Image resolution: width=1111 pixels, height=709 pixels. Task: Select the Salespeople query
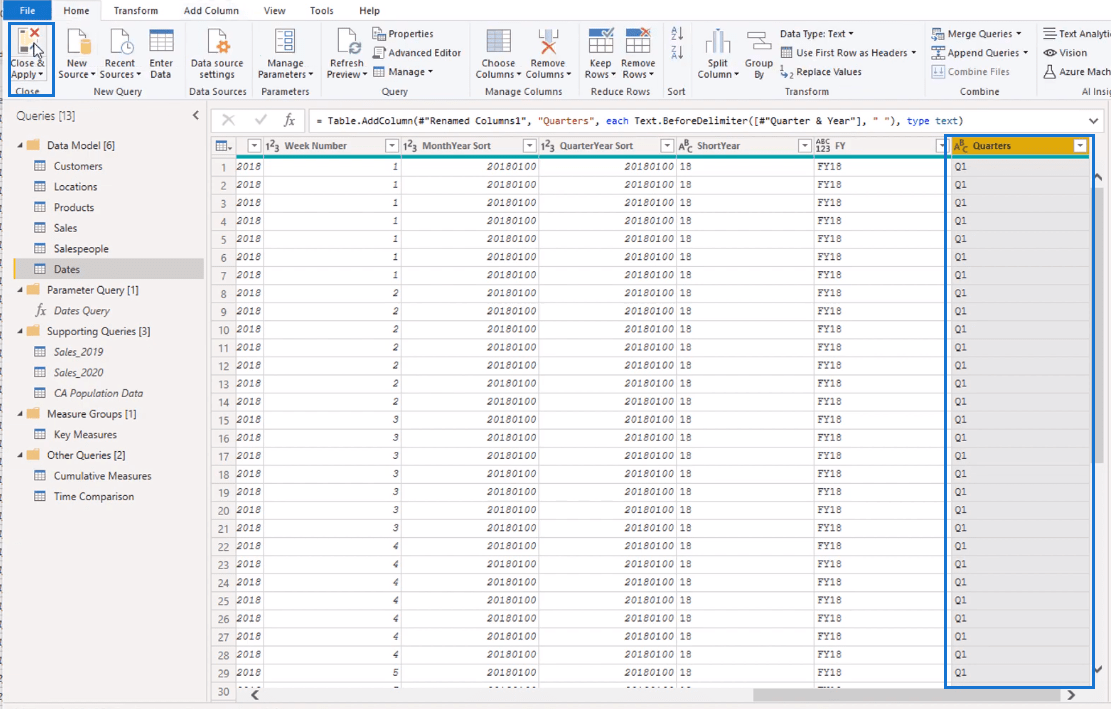click(109, 249)
